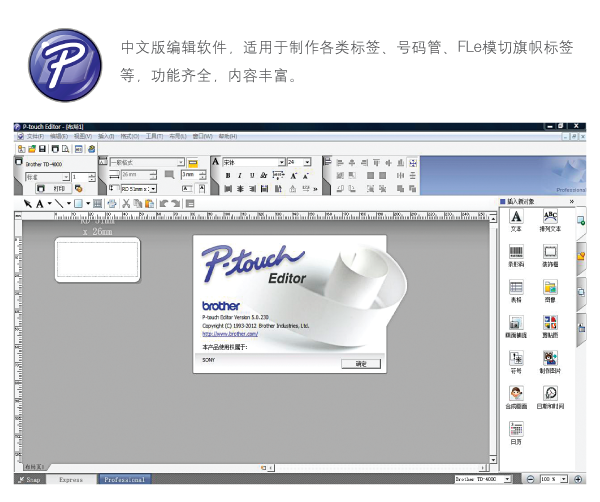Screen dimensions: 600x502
Task: Increase the number of copies stepper
Action: pyautogui.click(x=92, y=175)
